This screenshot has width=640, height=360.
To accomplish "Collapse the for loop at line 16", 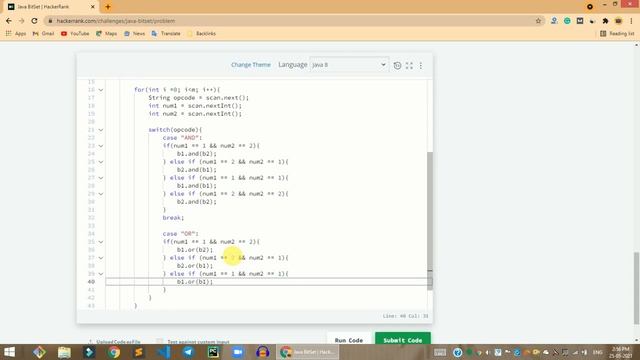I will (x=101, y=90).
